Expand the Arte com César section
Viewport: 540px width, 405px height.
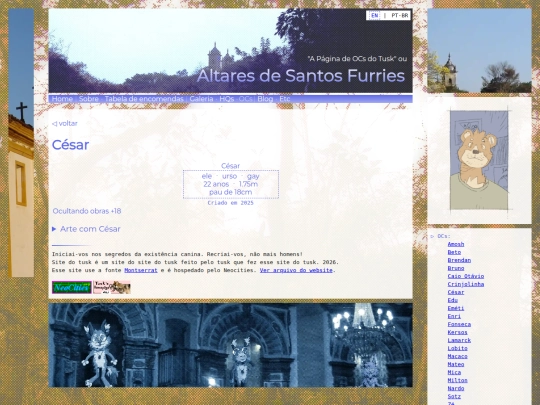pos(86,229)
